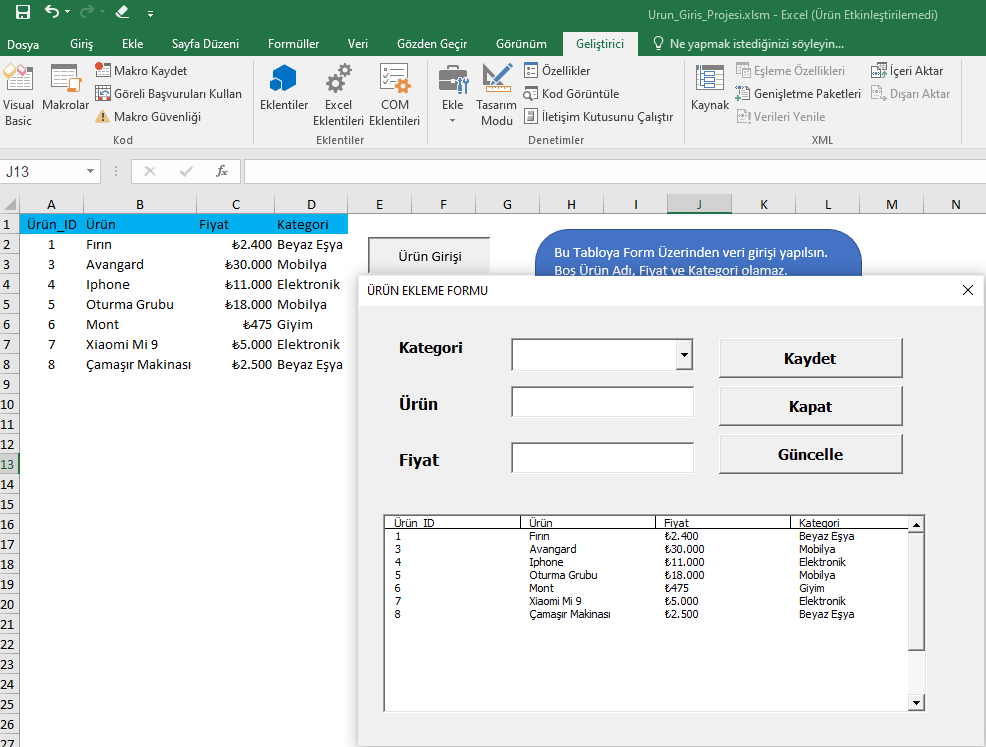The image size is (986, 747).
Task: Open the Kategori combo box dropdown
Action: [x=684, y=355]
